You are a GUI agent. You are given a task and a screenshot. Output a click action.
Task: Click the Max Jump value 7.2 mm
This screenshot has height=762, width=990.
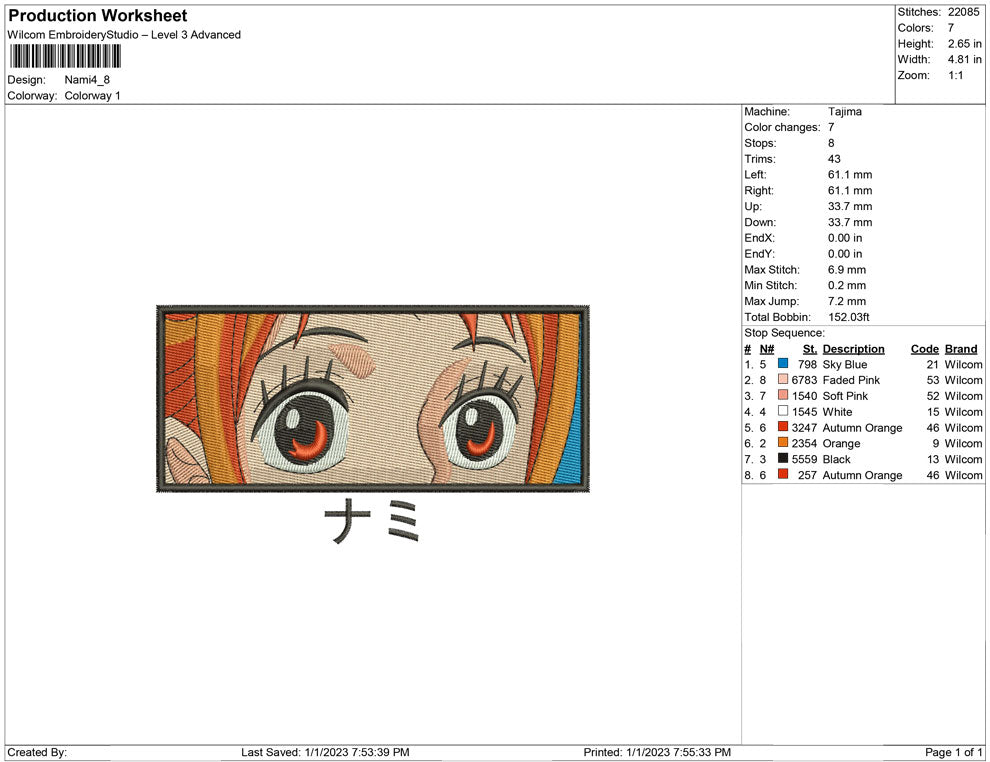847,301
